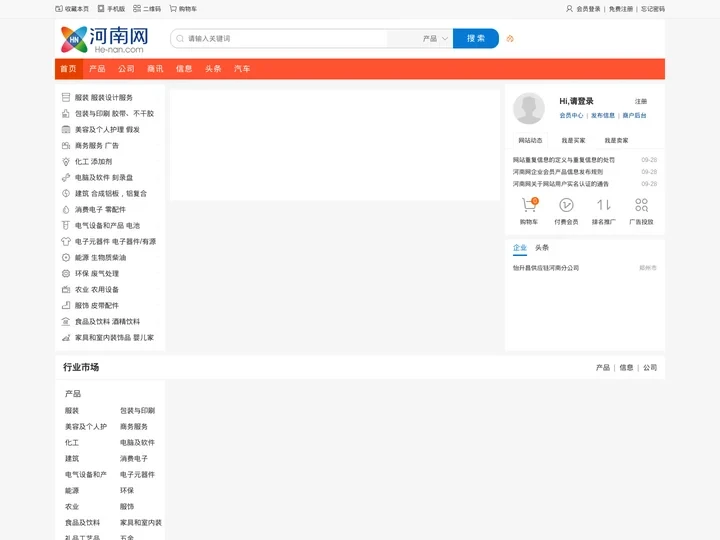Click 忘记密码 link
This screenshot has width=720, height=540.
tap(653, 9)
